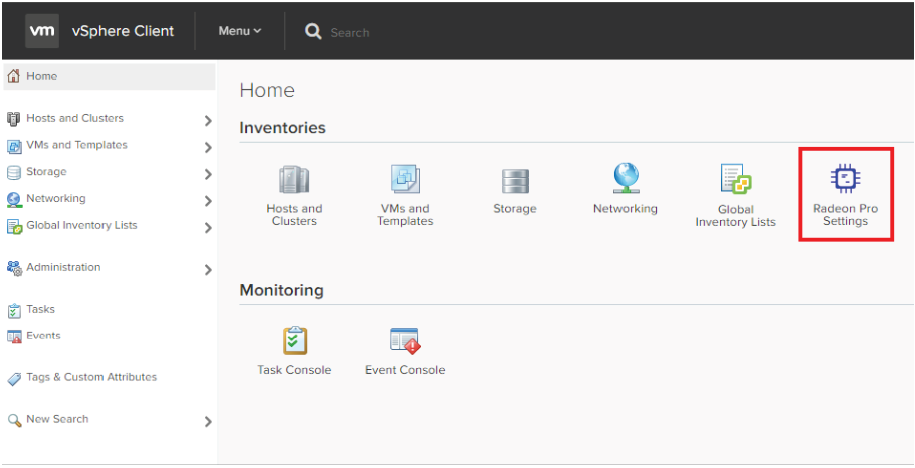Image resolution: width=915 pixels, height=468 pixels.
Task: Click the VMware vm logo
Action: pos(42,31)
